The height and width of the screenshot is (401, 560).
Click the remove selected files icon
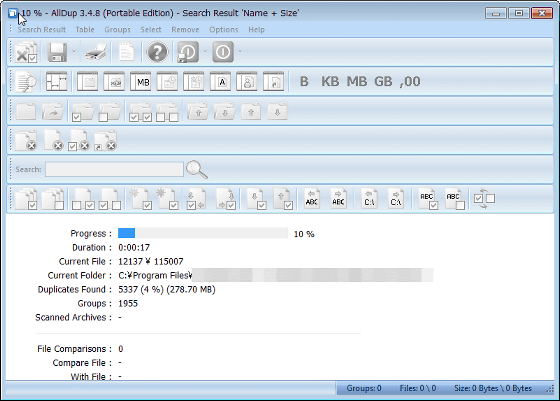tap(26, 52)
